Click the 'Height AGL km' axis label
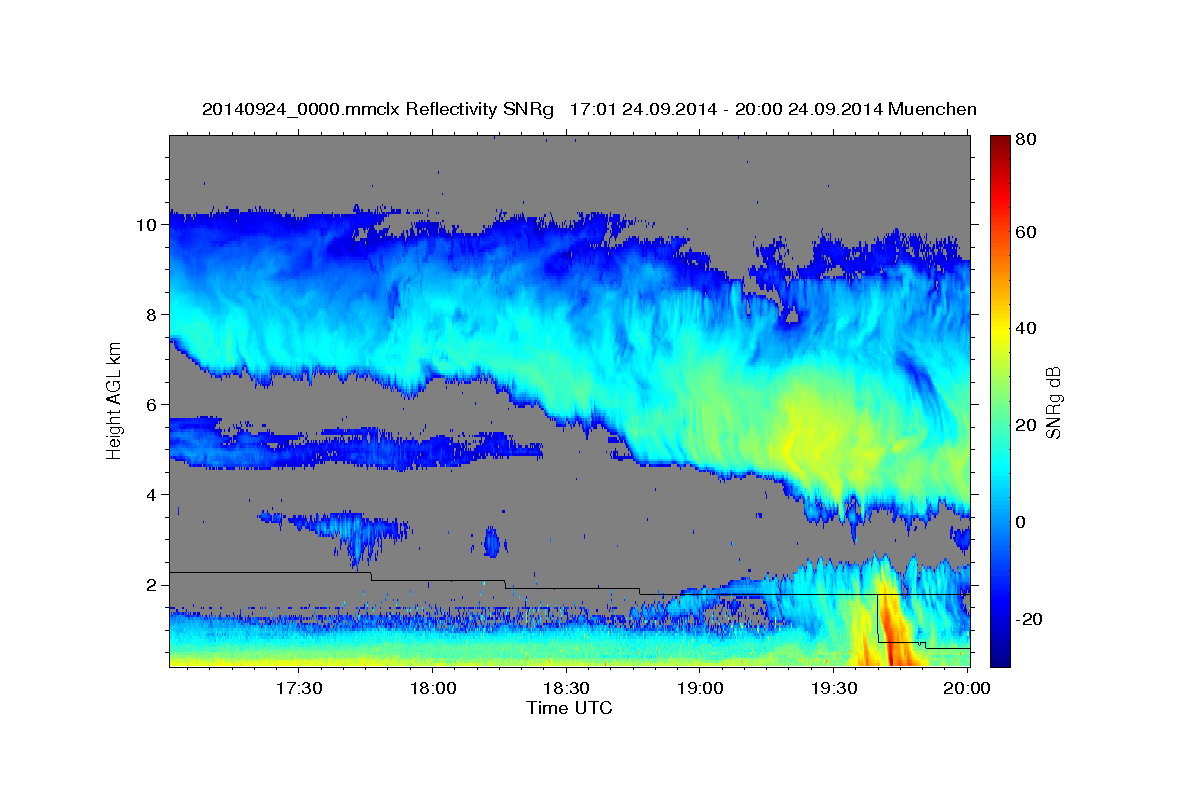 [114, 400]
